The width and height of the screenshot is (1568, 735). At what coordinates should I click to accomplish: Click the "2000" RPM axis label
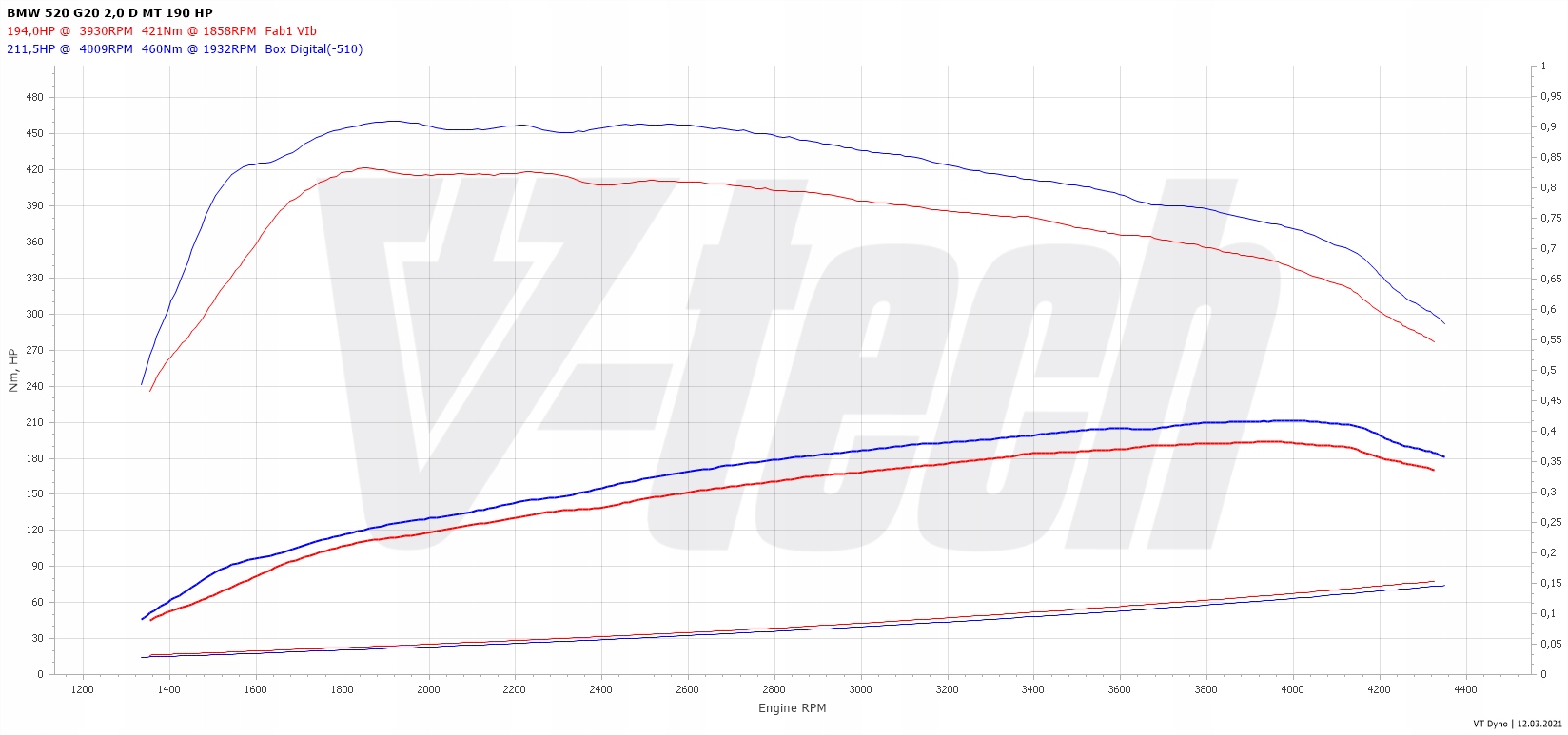coord(429,689)
